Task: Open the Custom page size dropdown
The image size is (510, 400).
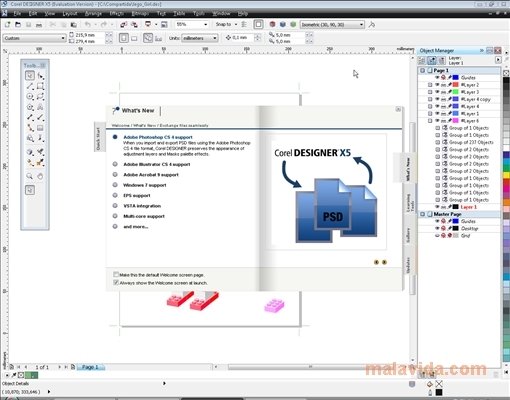Action: point(63,38)
